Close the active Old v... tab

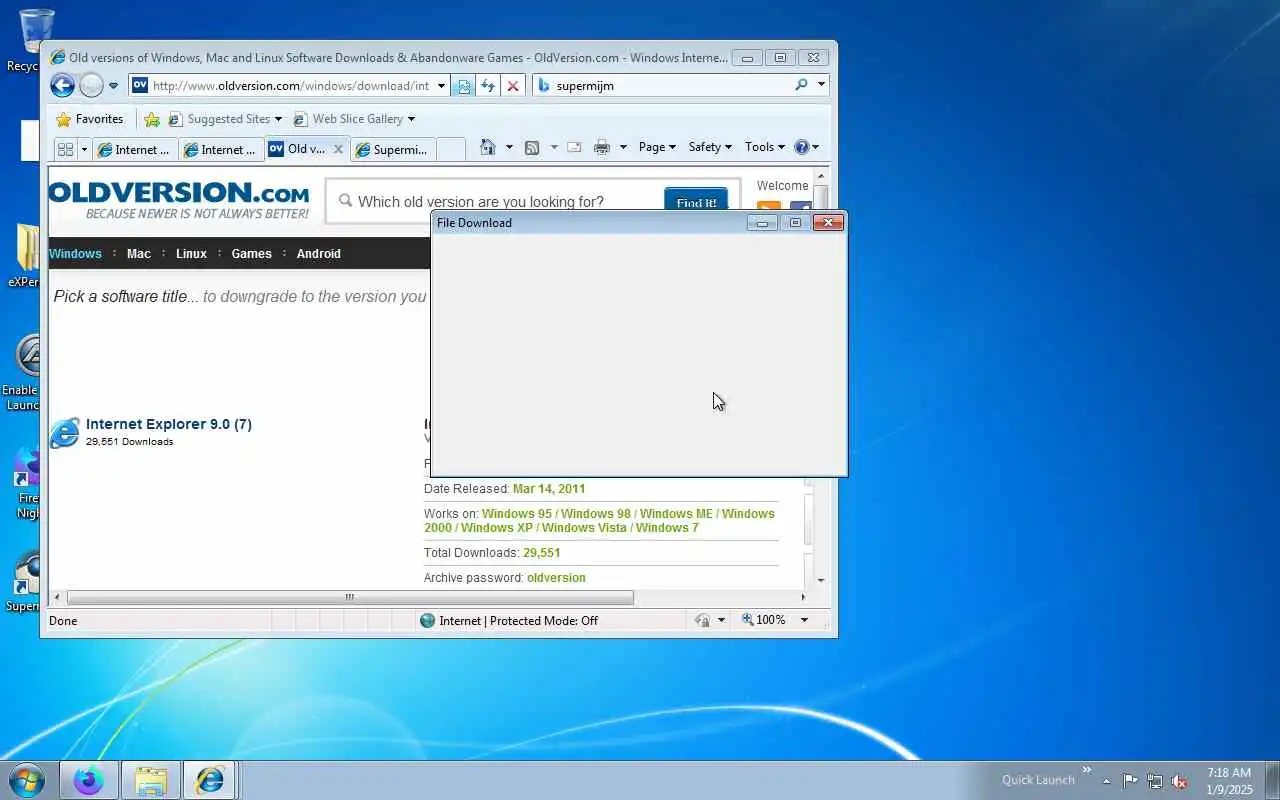click(x=338, y=149)
